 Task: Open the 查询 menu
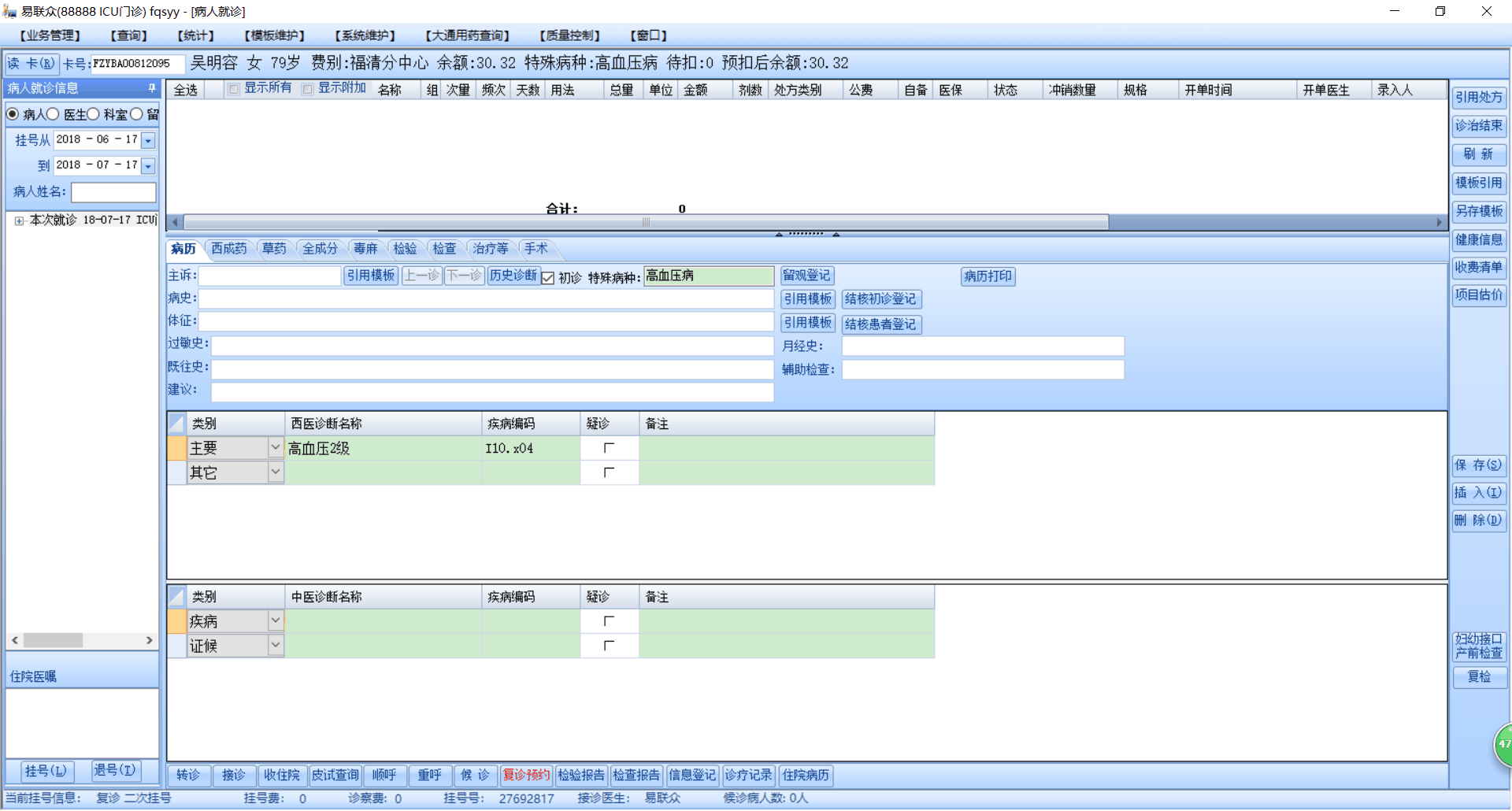tap(128, 35)
